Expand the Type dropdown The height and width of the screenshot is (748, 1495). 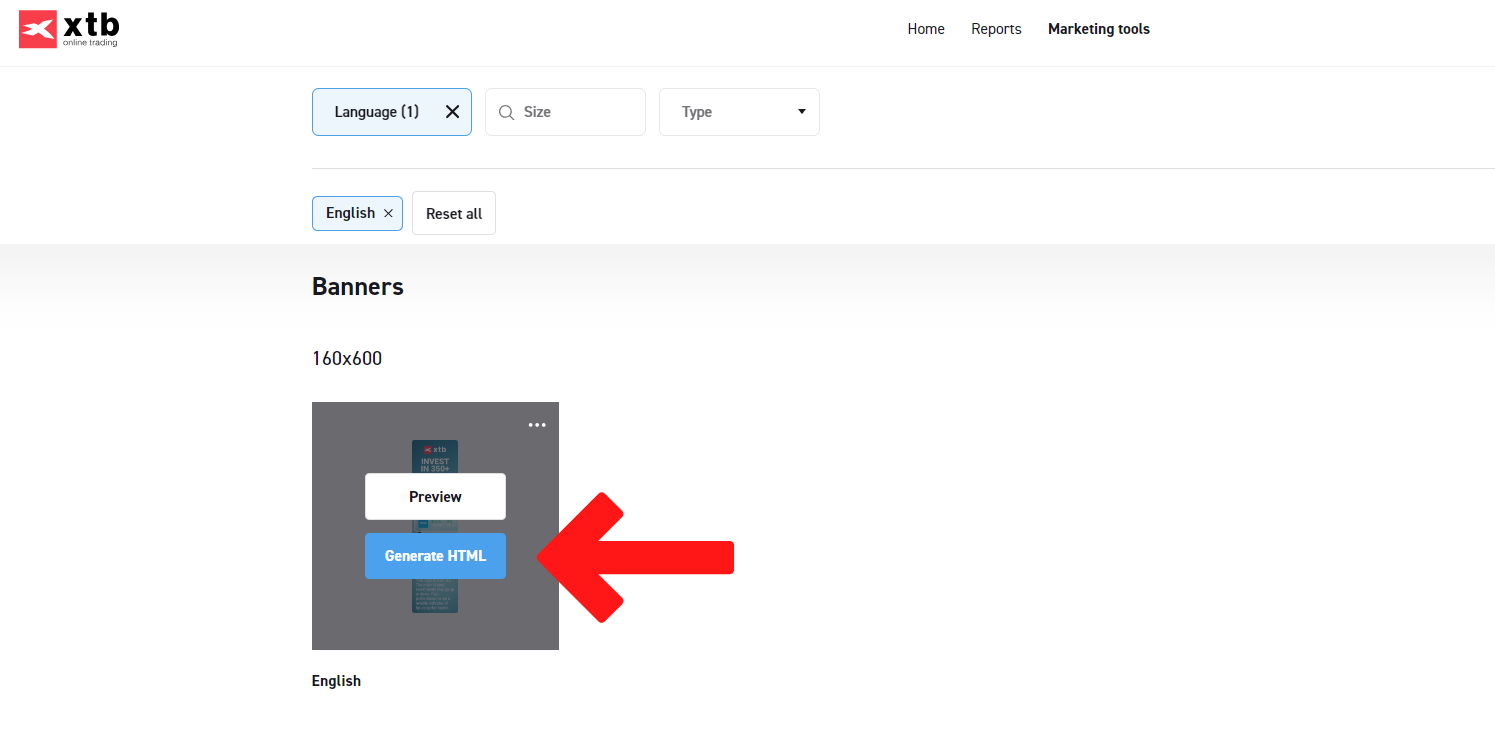coord(738,112)
